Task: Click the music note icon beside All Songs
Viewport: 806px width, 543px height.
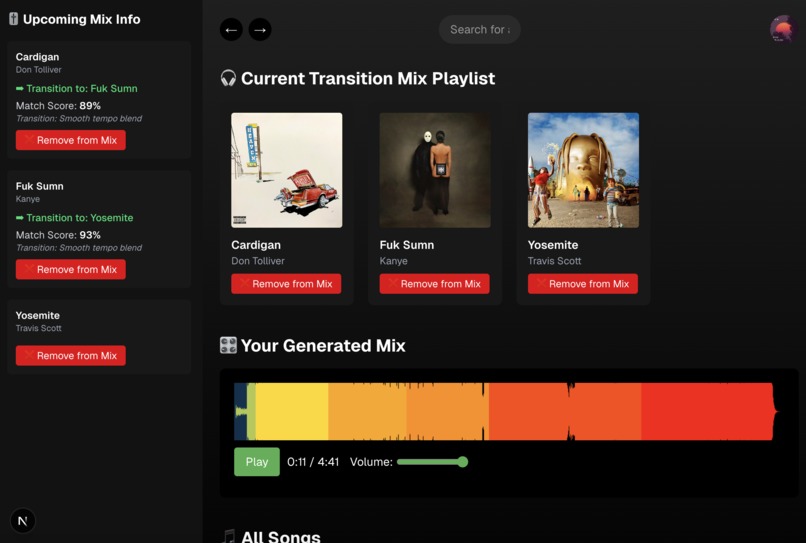Action: coord(229,536)
